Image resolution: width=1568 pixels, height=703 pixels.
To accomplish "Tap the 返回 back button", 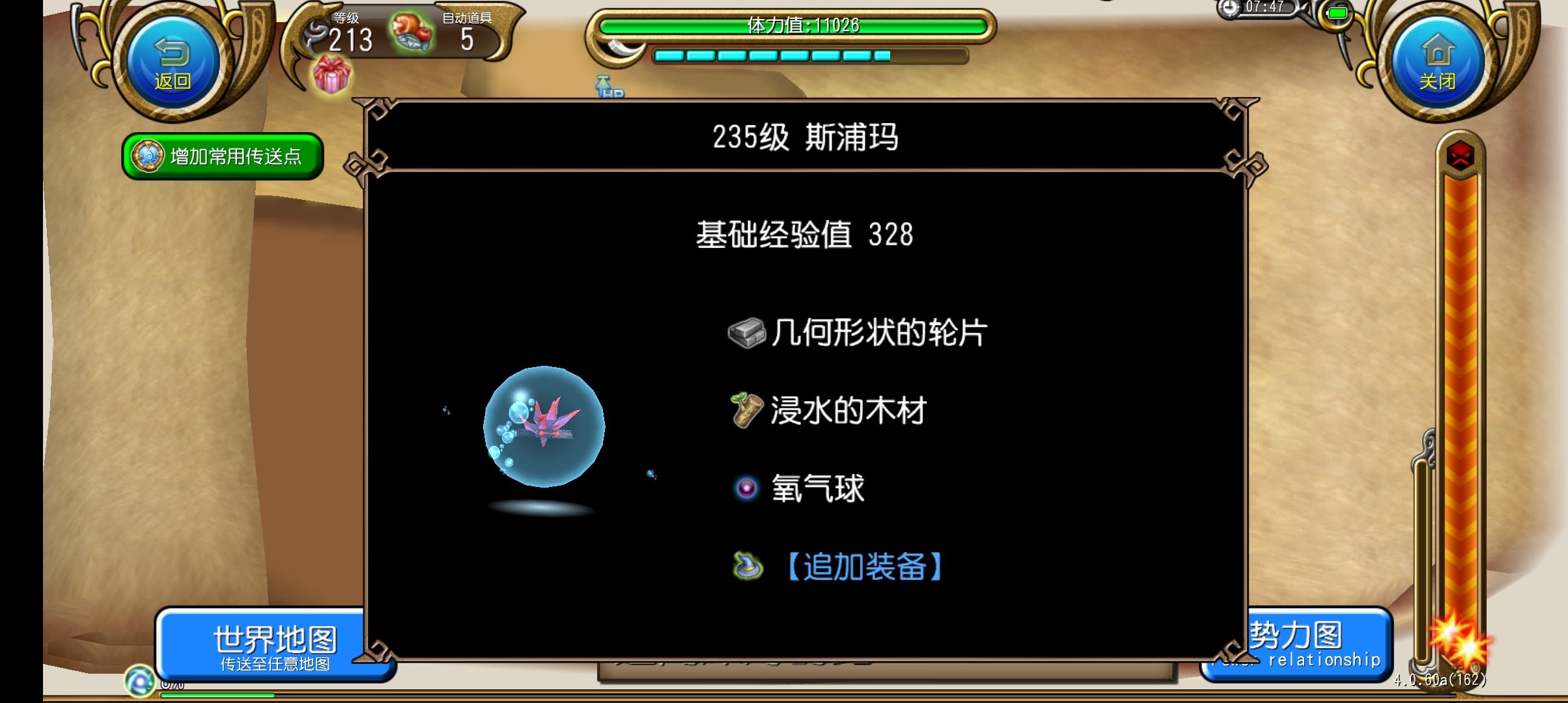I will pyautogui.click(x=173, y=62).
